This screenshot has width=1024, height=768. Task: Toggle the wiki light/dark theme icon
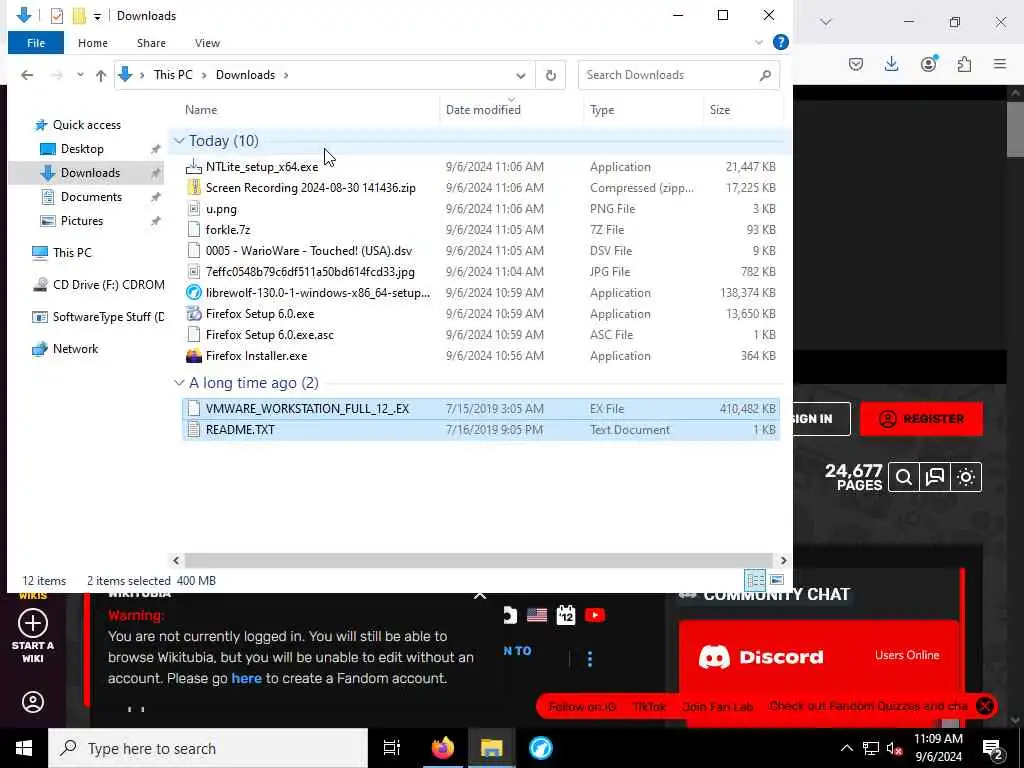[x=966, y=477]
